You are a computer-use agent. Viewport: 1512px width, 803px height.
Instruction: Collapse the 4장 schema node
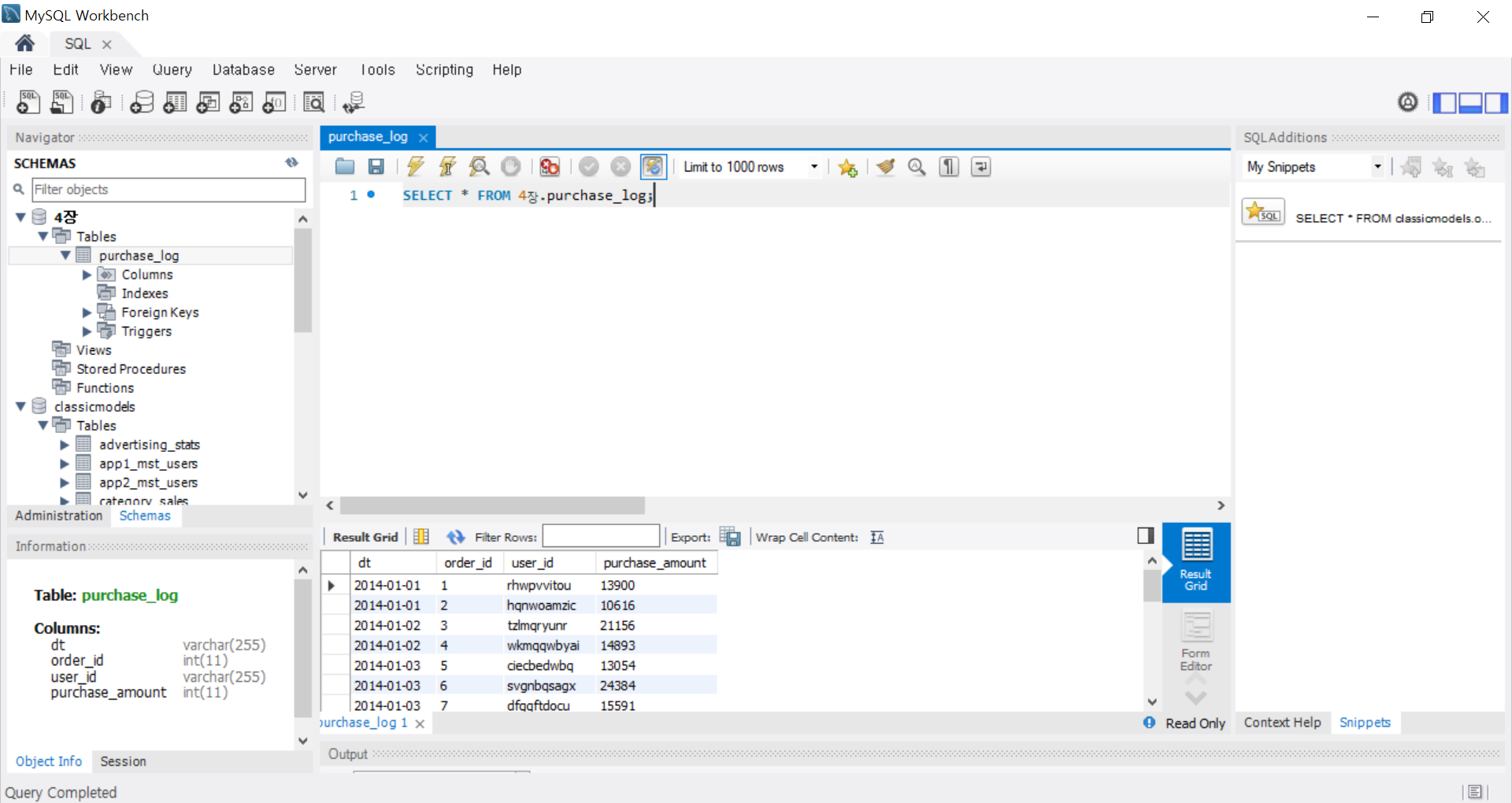point(21,216)
